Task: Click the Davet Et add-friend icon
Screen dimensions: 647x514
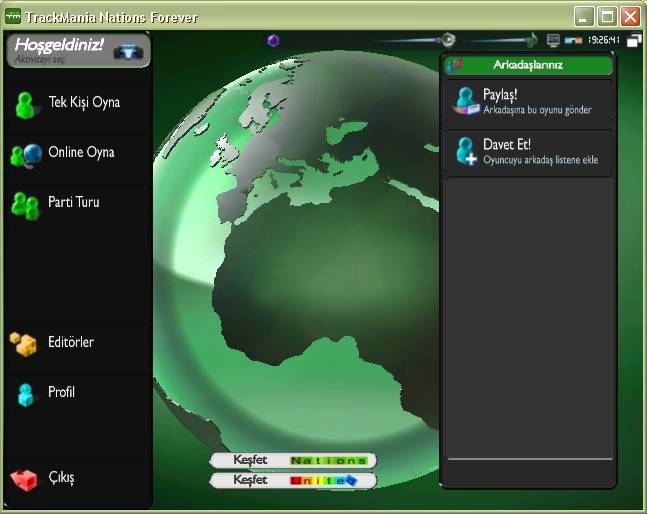Action: (x=467, y=151)
